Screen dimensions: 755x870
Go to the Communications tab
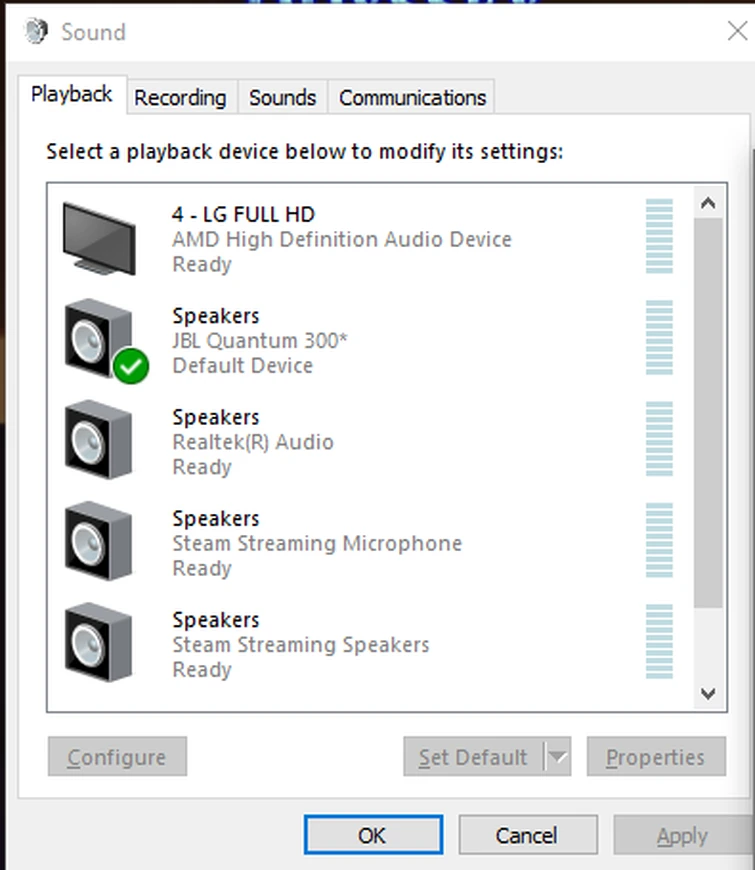tap(412, 98)
